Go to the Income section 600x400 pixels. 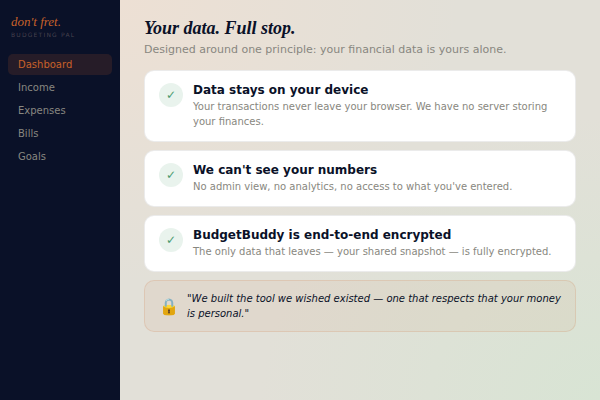click(x=36, y=88)
